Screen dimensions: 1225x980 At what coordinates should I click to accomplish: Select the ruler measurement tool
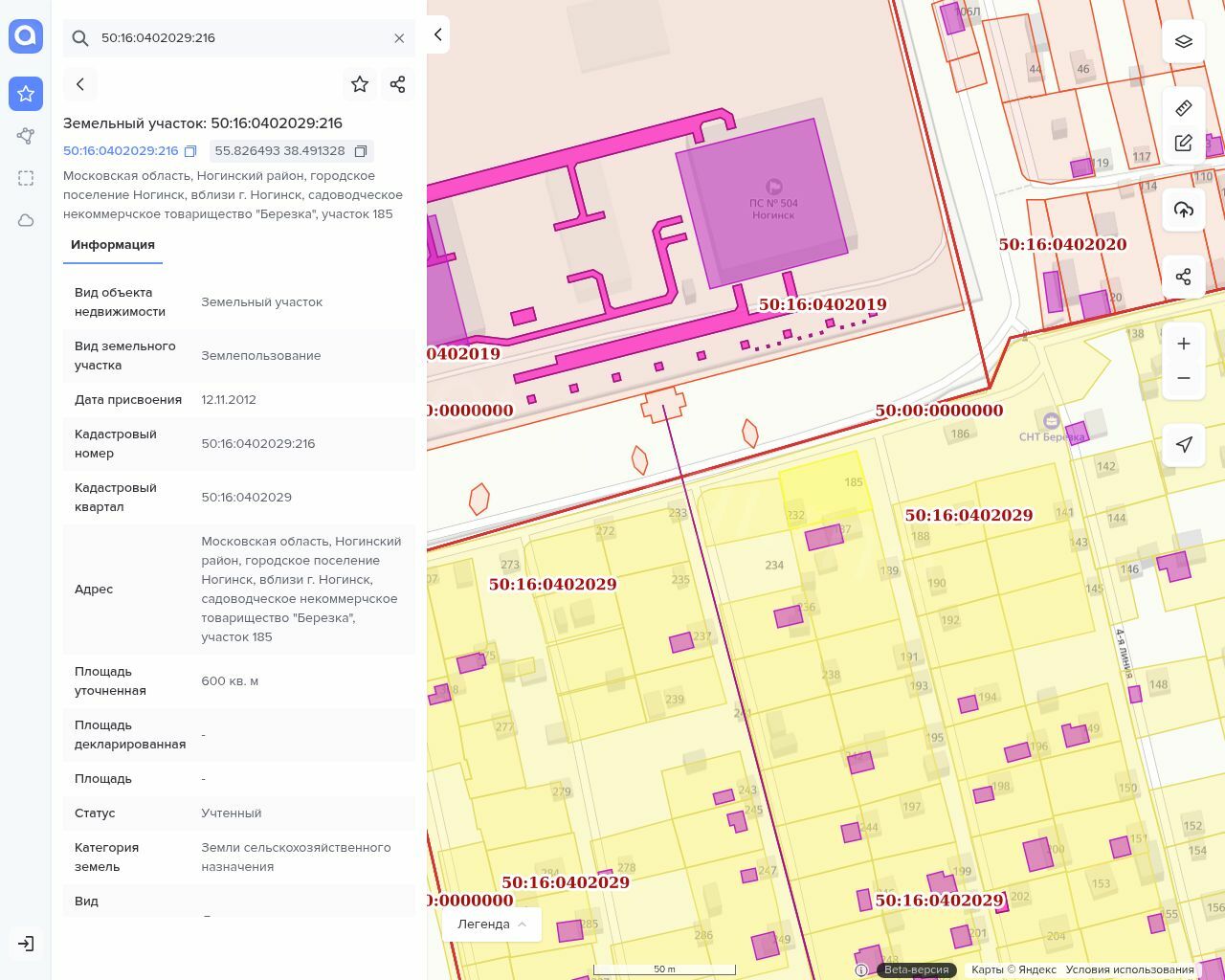pyautogui.click(x=1184, y=107)
